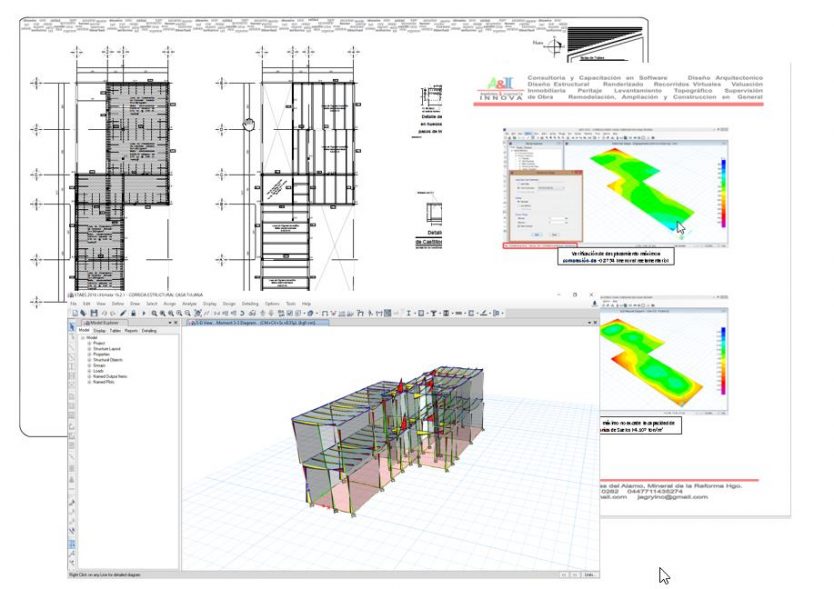Switch to the Tables tab in Model Explorer
Screen dimensions: 834x589
[x=114, y=330]
